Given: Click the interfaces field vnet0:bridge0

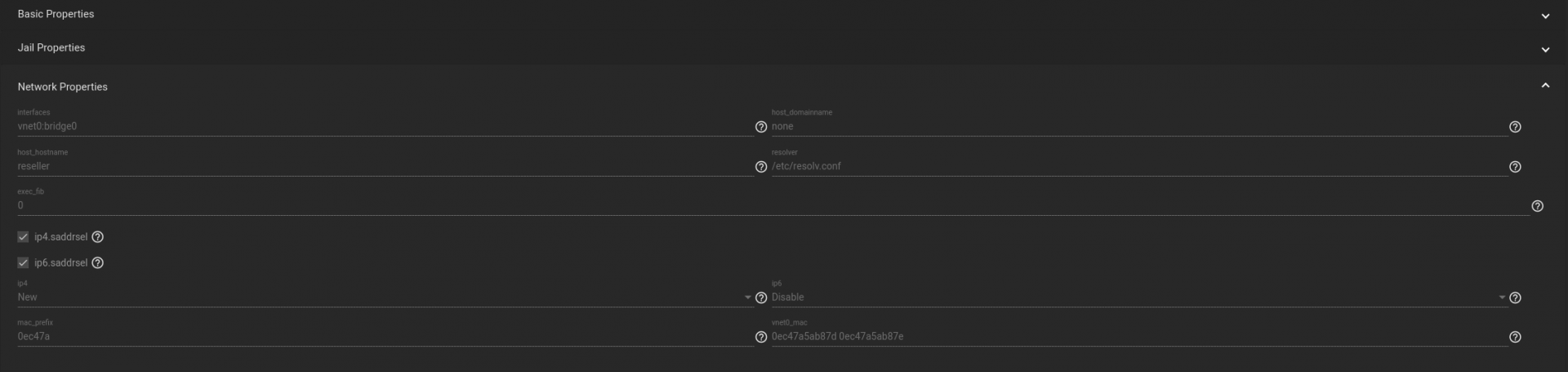Looking at the screenshot, I should (x=385, y=127).
